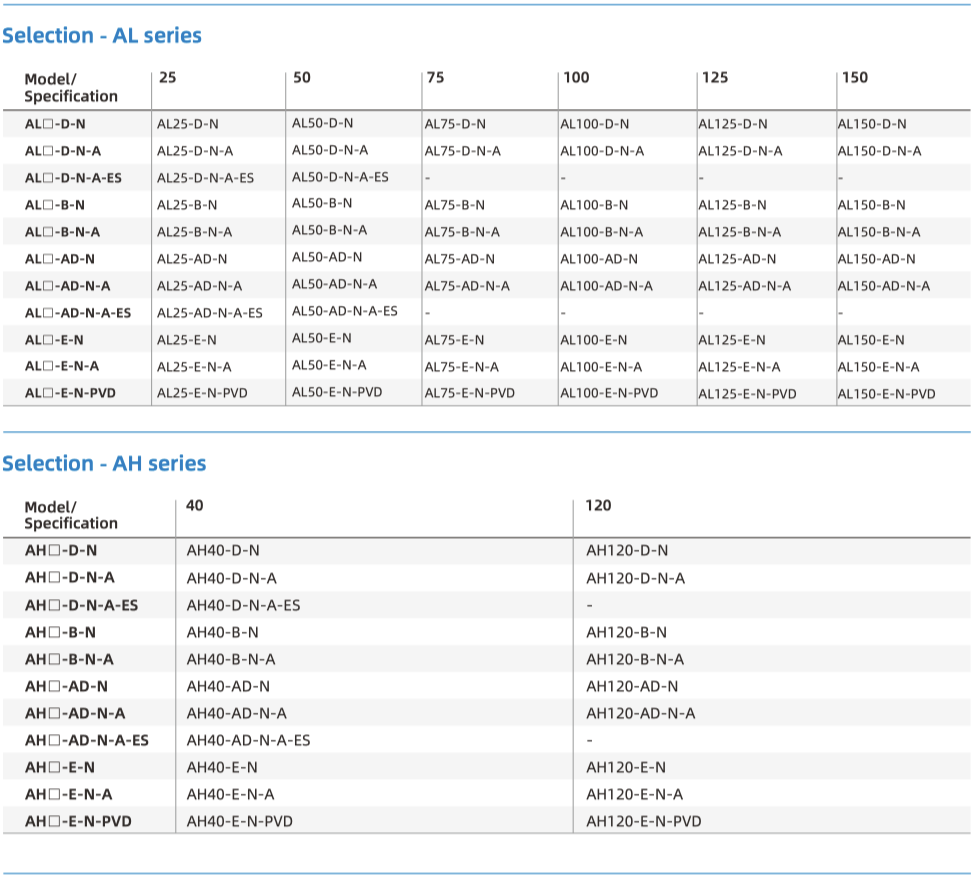
Task: Click row label AL□-E-N-PVD
Action: coord(70,393)
